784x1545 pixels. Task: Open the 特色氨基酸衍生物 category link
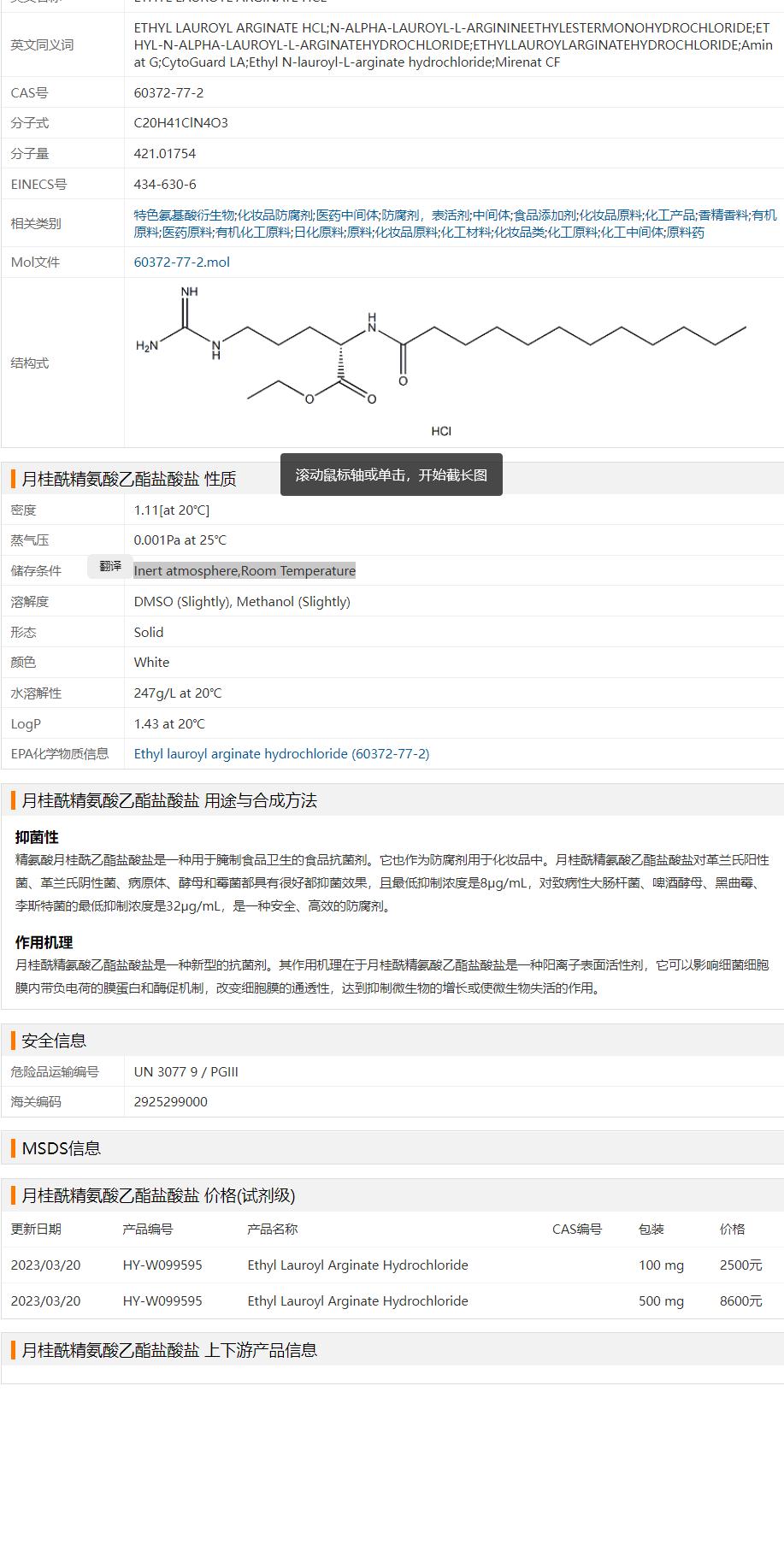click(x=184, y=215)
